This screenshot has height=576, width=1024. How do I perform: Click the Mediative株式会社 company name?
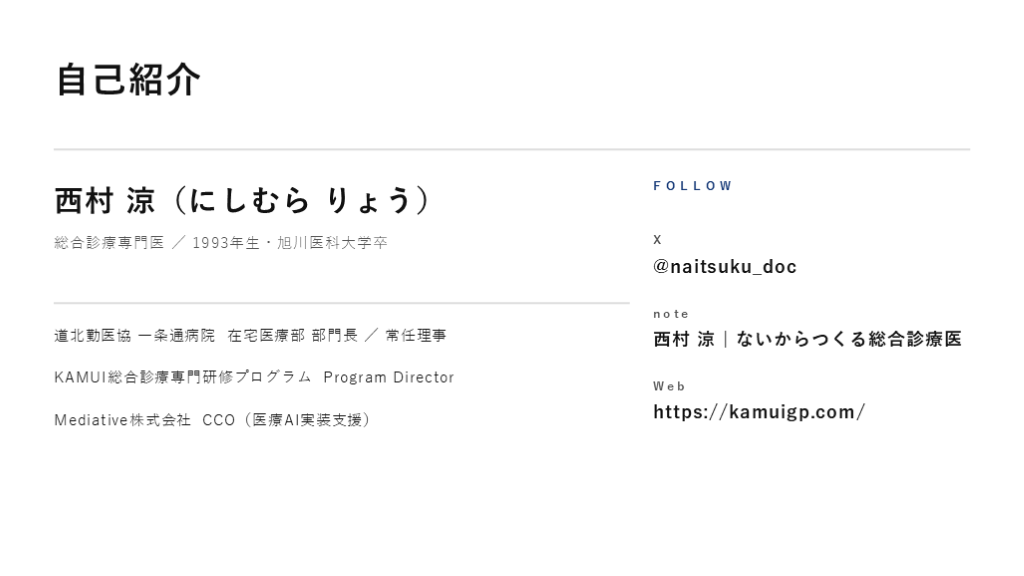point(122,420)
